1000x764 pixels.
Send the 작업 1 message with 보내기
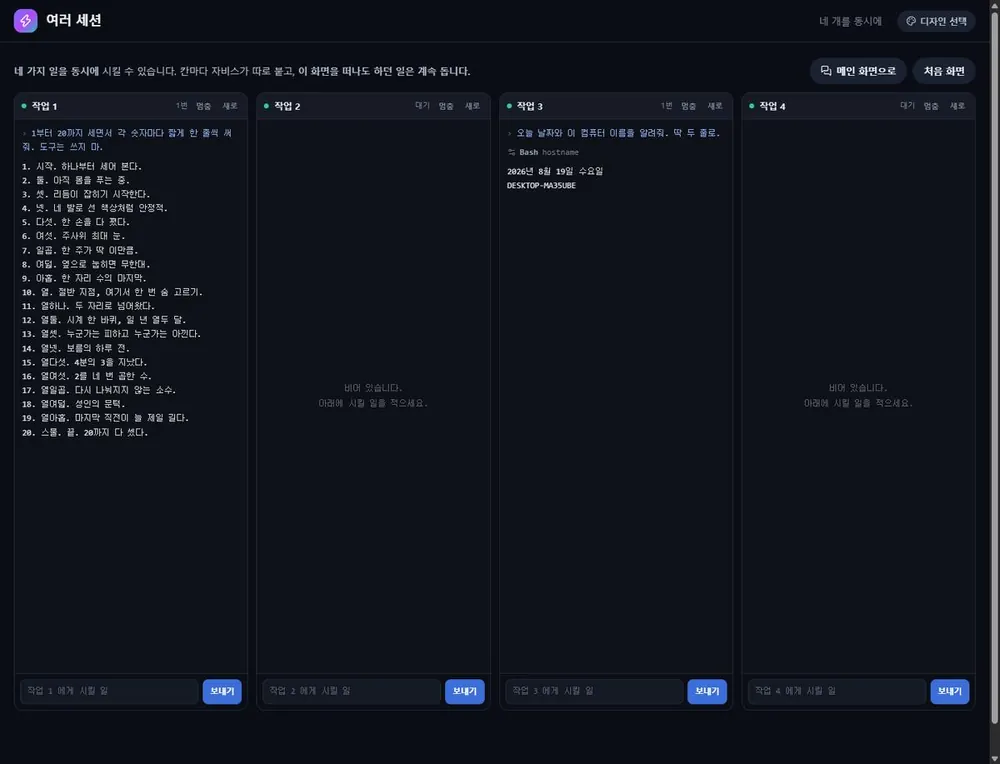point(222,691)
